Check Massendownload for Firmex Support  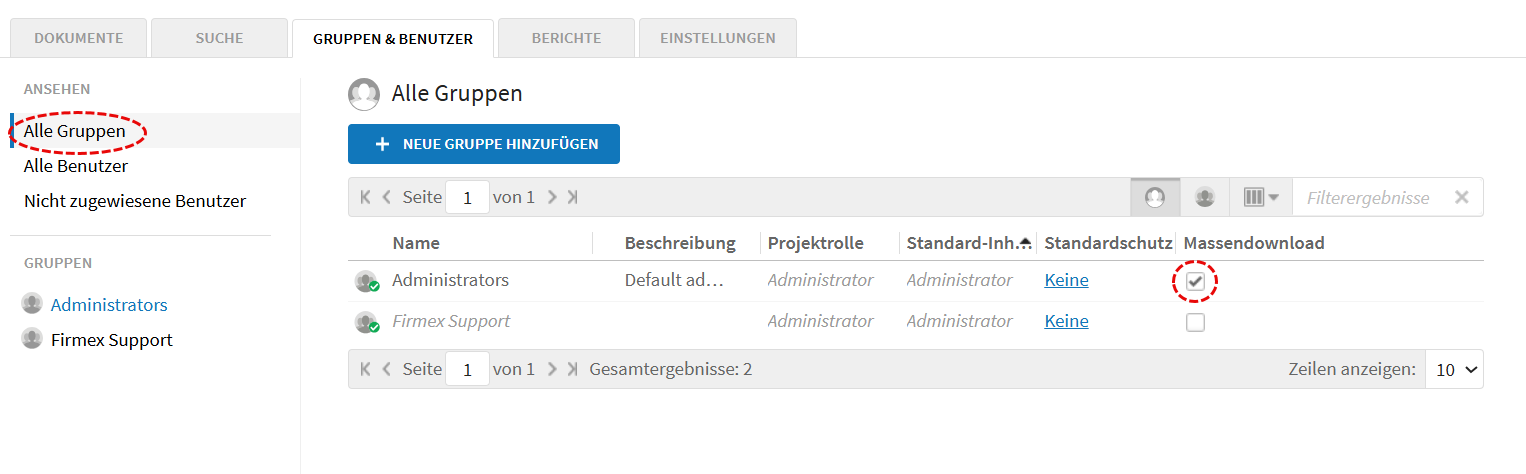1195,322
